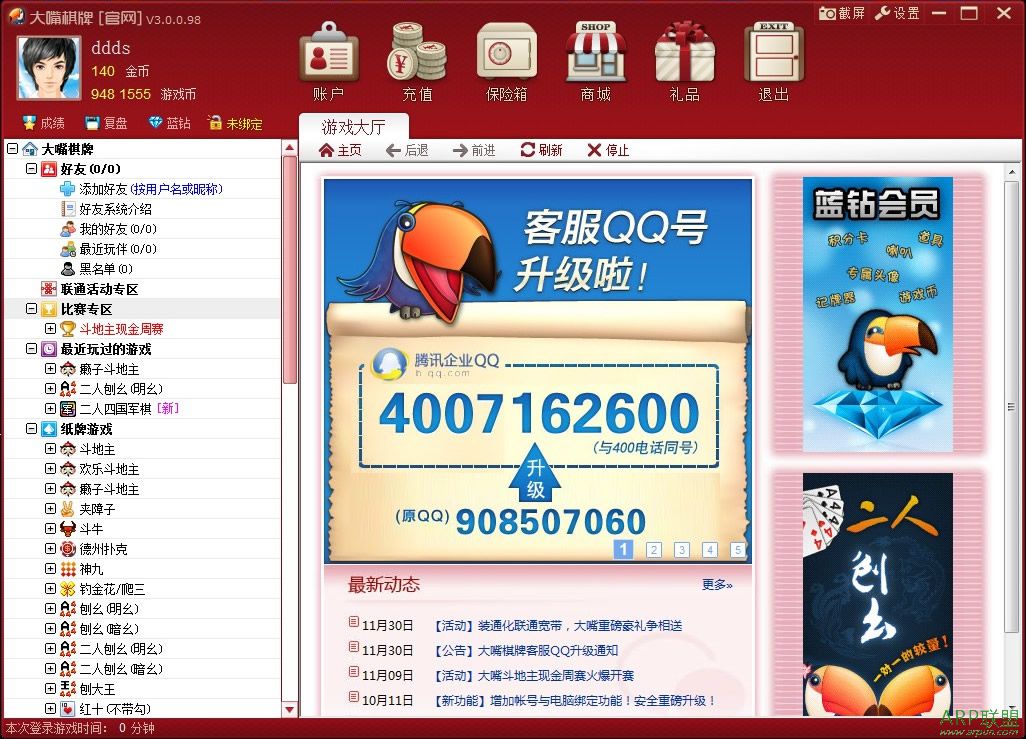Click the 二人刨幺 game advertisement
The width and height of the screenshot is (1026, 739).
877,594
